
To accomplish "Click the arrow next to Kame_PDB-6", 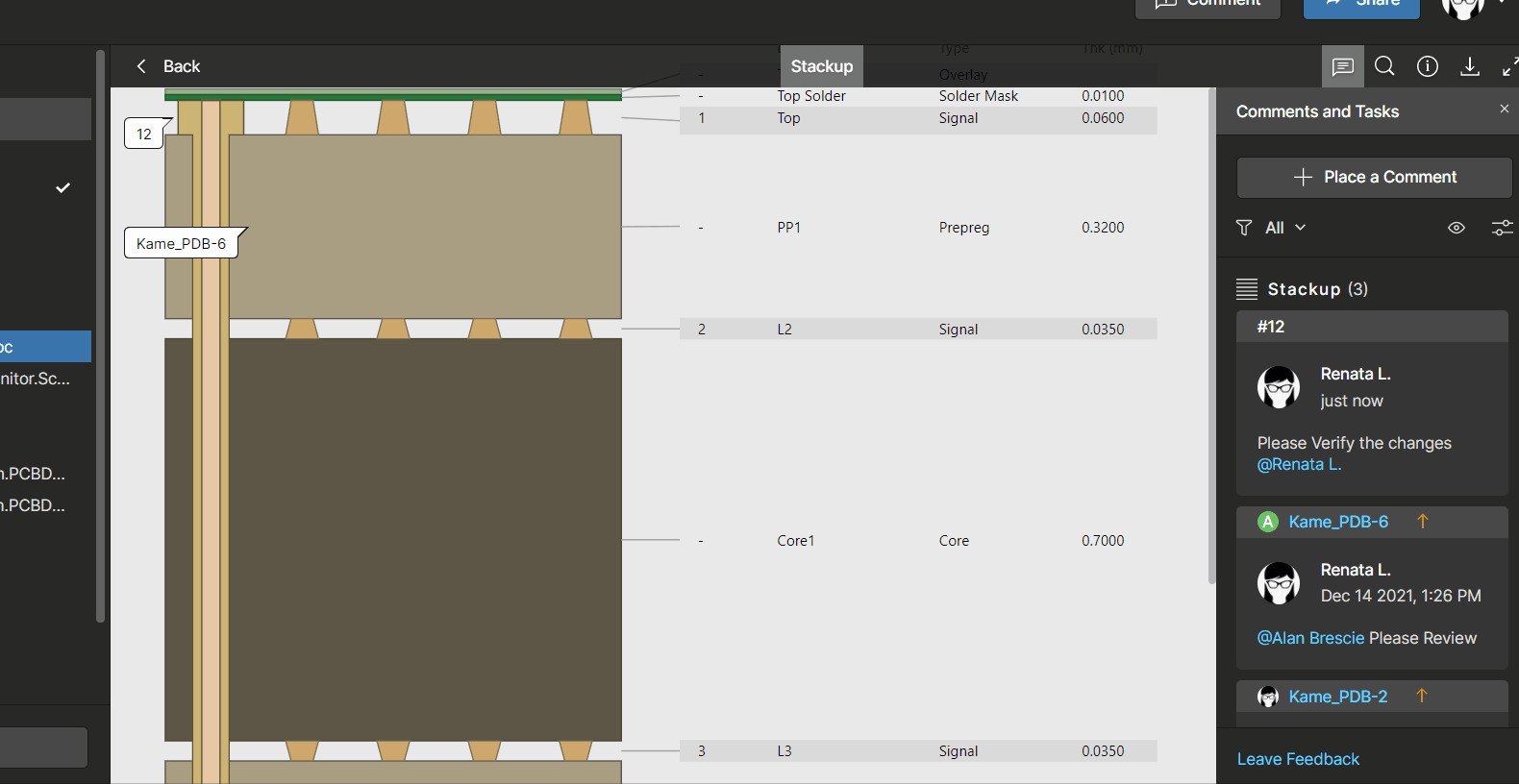I will (x=1423, y=522).
